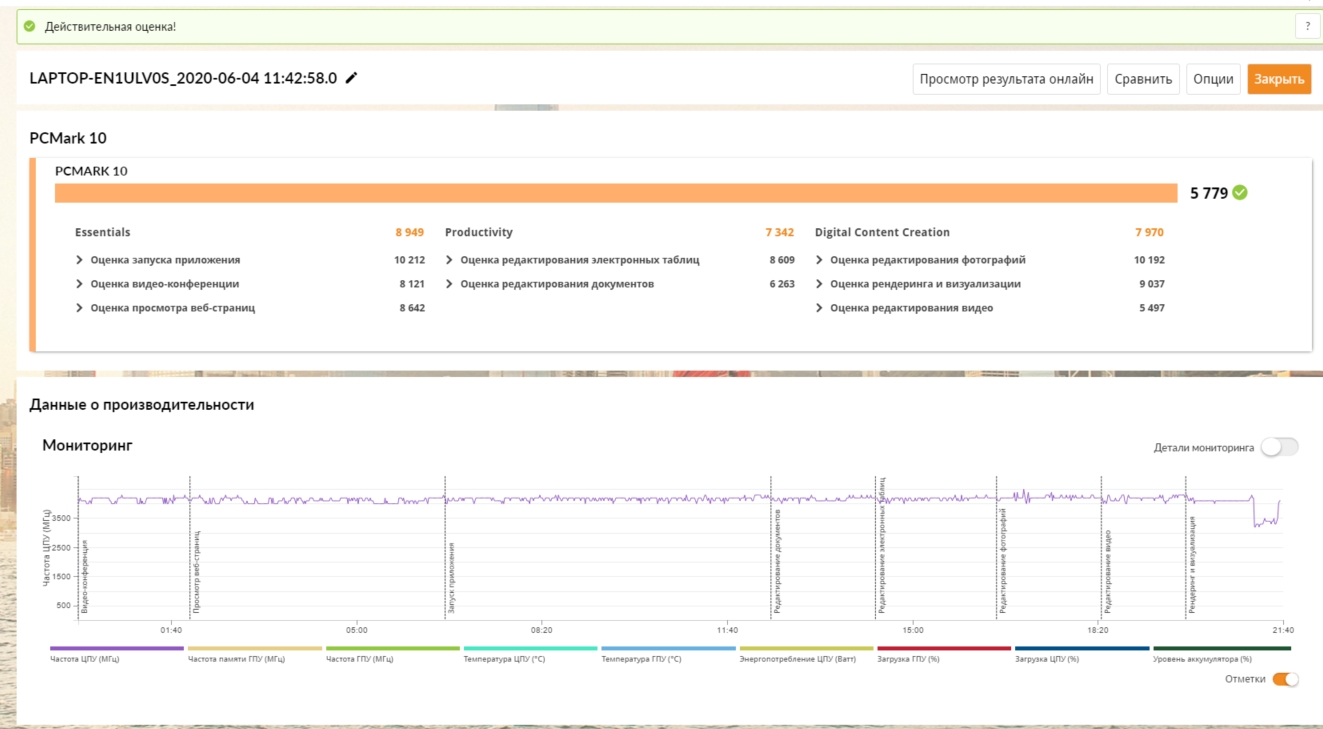Click the video conferencing score 8 121
1323x729 pixels.
pyautogui.click(x=412, y=284)
